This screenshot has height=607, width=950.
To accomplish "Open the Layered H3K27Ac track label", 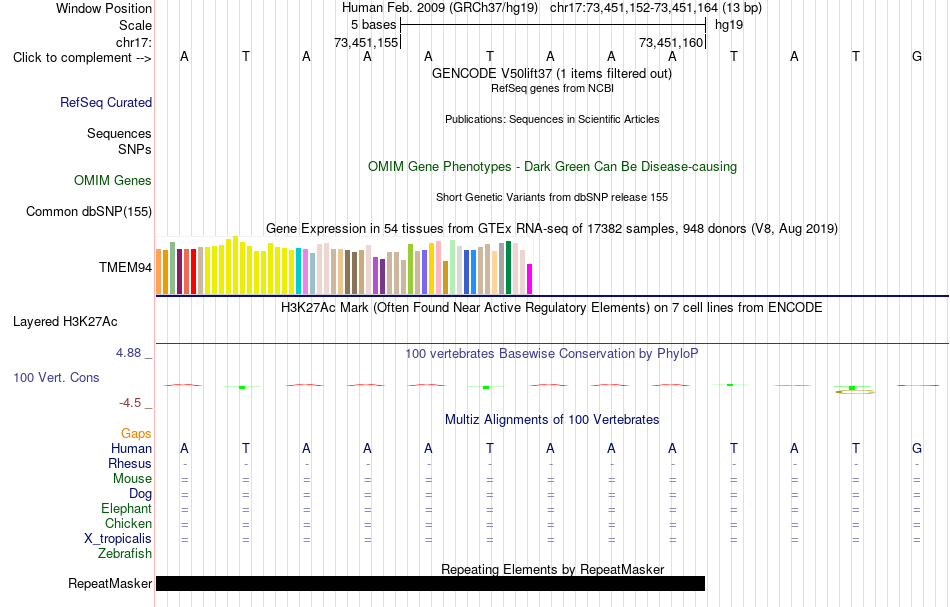I will pyautogui.click(x=65, y=322).
